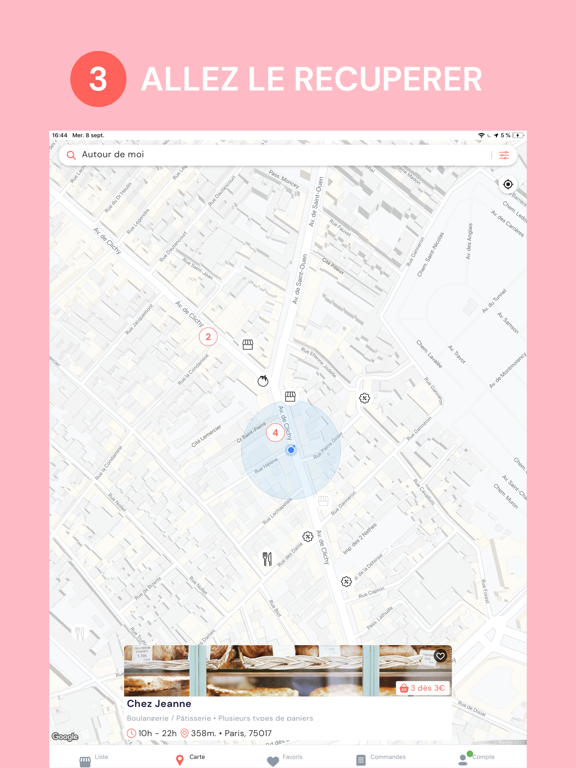
Task: Select the tomato grocery marker on map
Action: [x=263, y=381]
